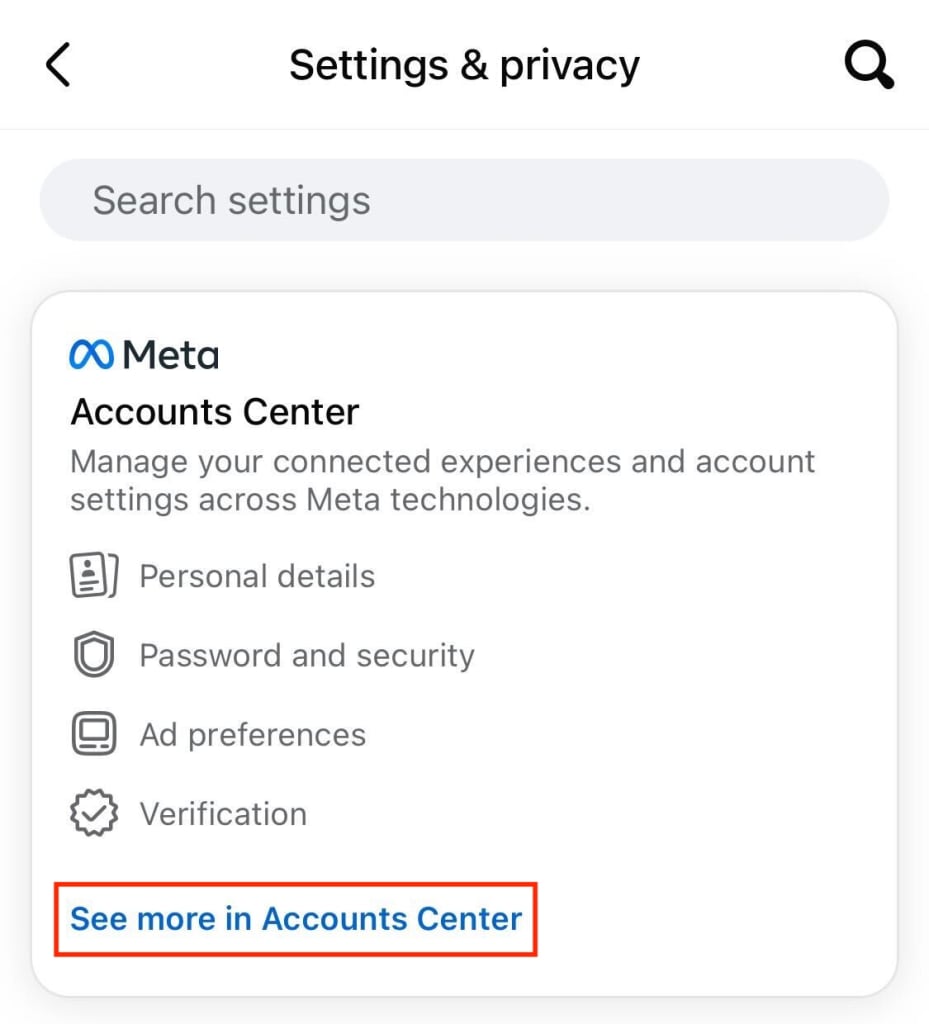
Task: Tap the Verification badge checkmark icon
Action: (94, 814)
